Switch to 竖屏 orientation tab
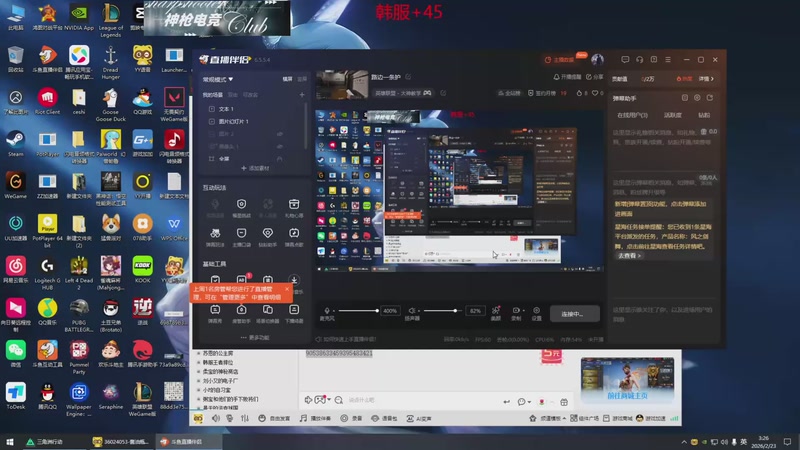This screenshot has height=450, width=800. pos(302,79)
